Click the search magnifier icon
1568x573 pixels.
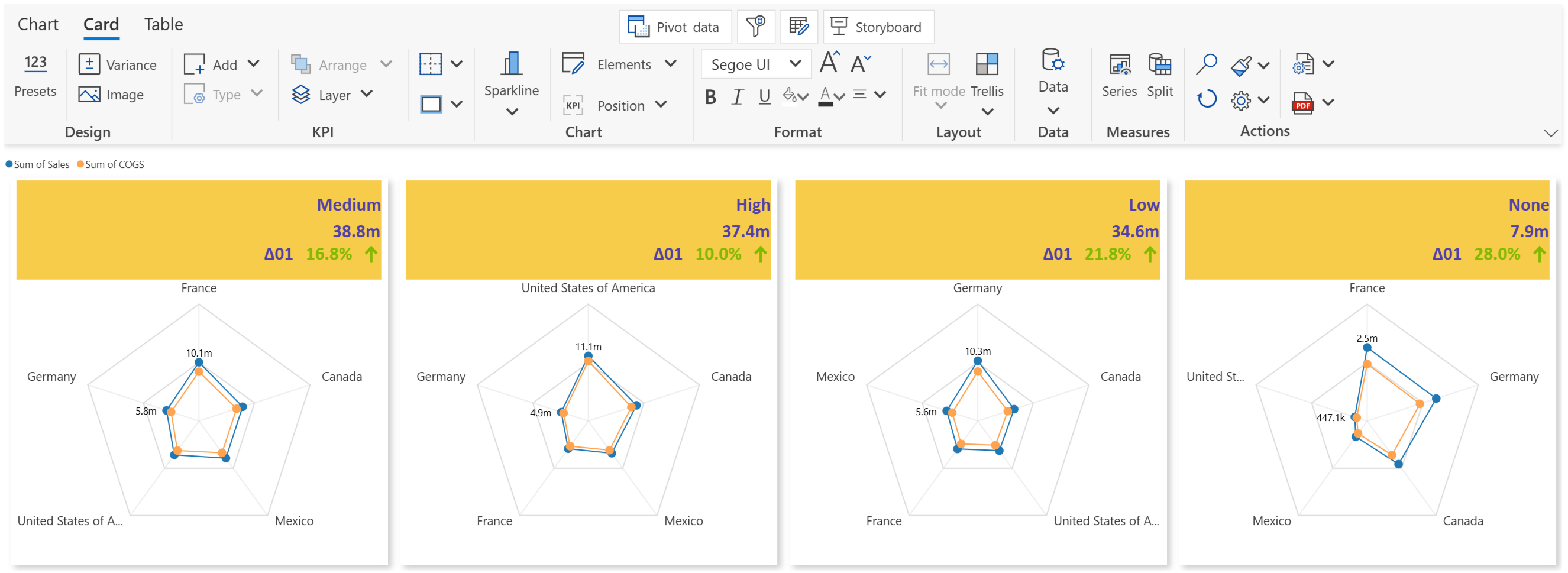(x=1206, y=64)
